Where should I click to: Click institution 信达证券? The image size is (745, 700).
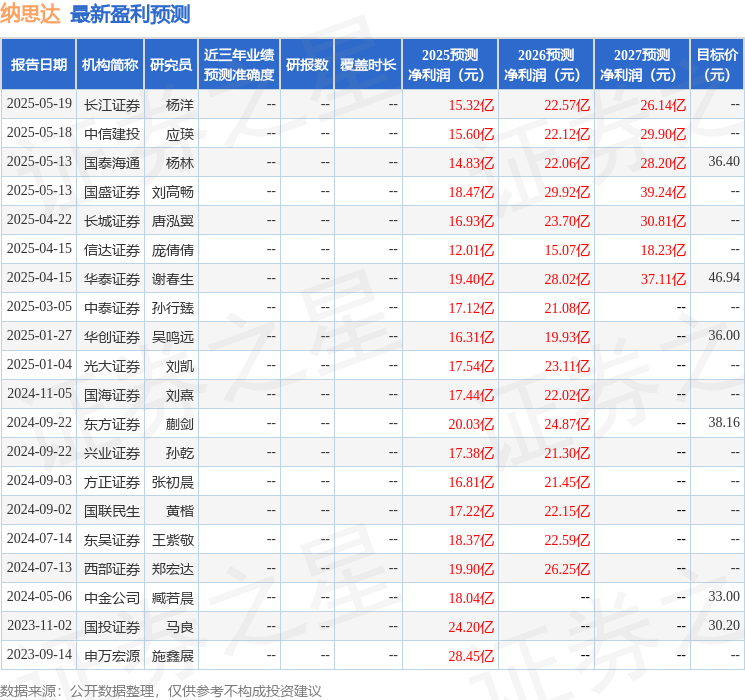point(112,250)
